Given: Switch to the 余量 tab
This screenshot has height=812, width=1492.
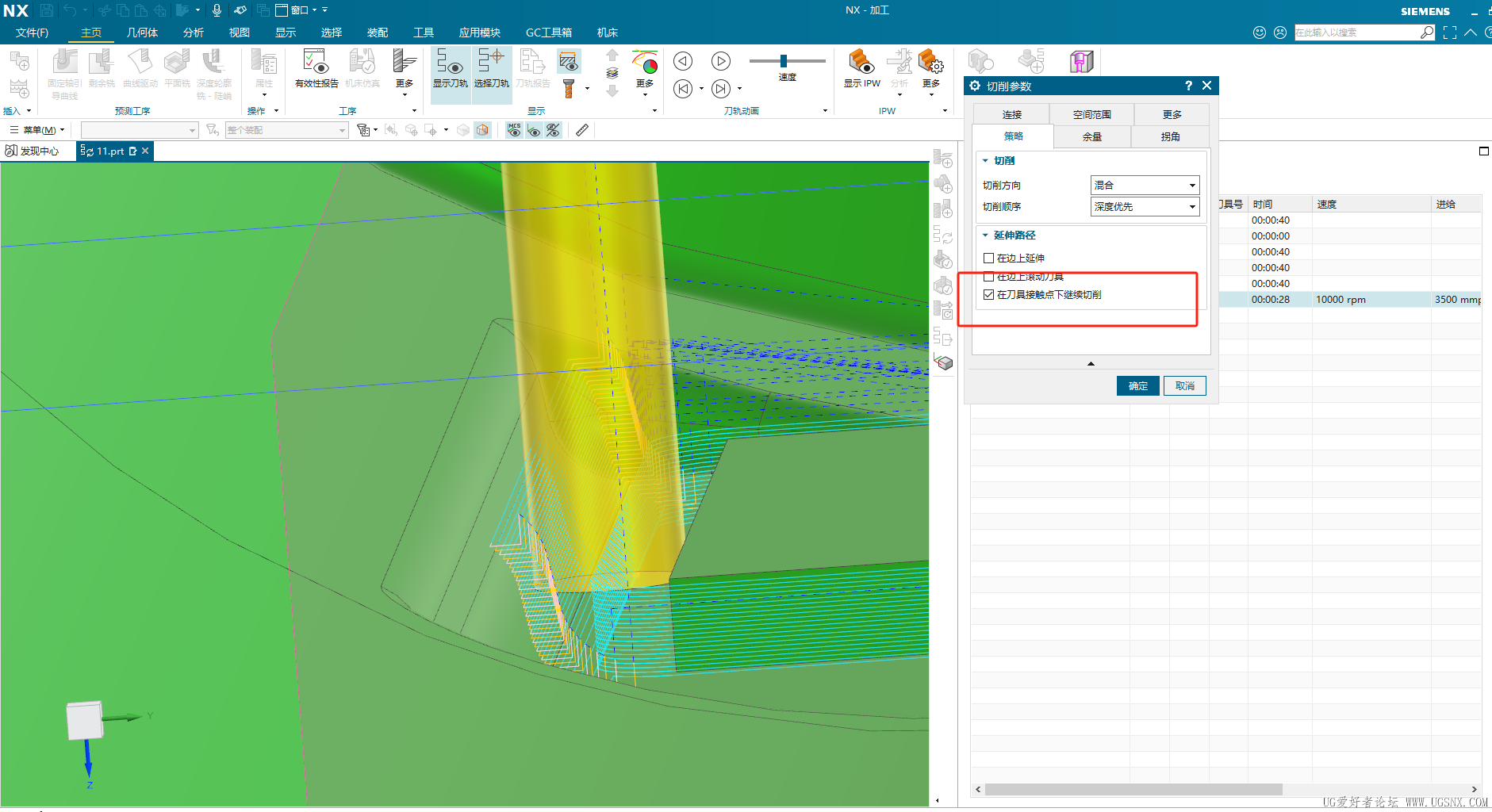Looking at the screenshot, I should coord(1092,137).
